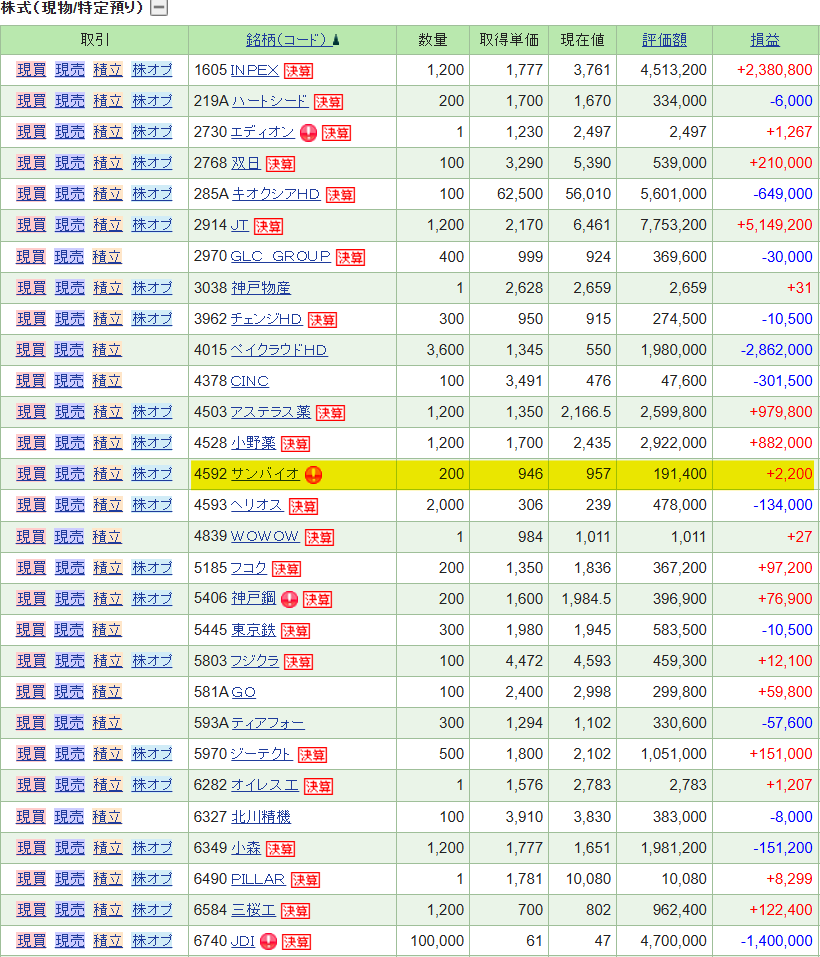Viewport: 820px width, 957px height.
Task: Open the CINC stock link
Action: (250, 381)
